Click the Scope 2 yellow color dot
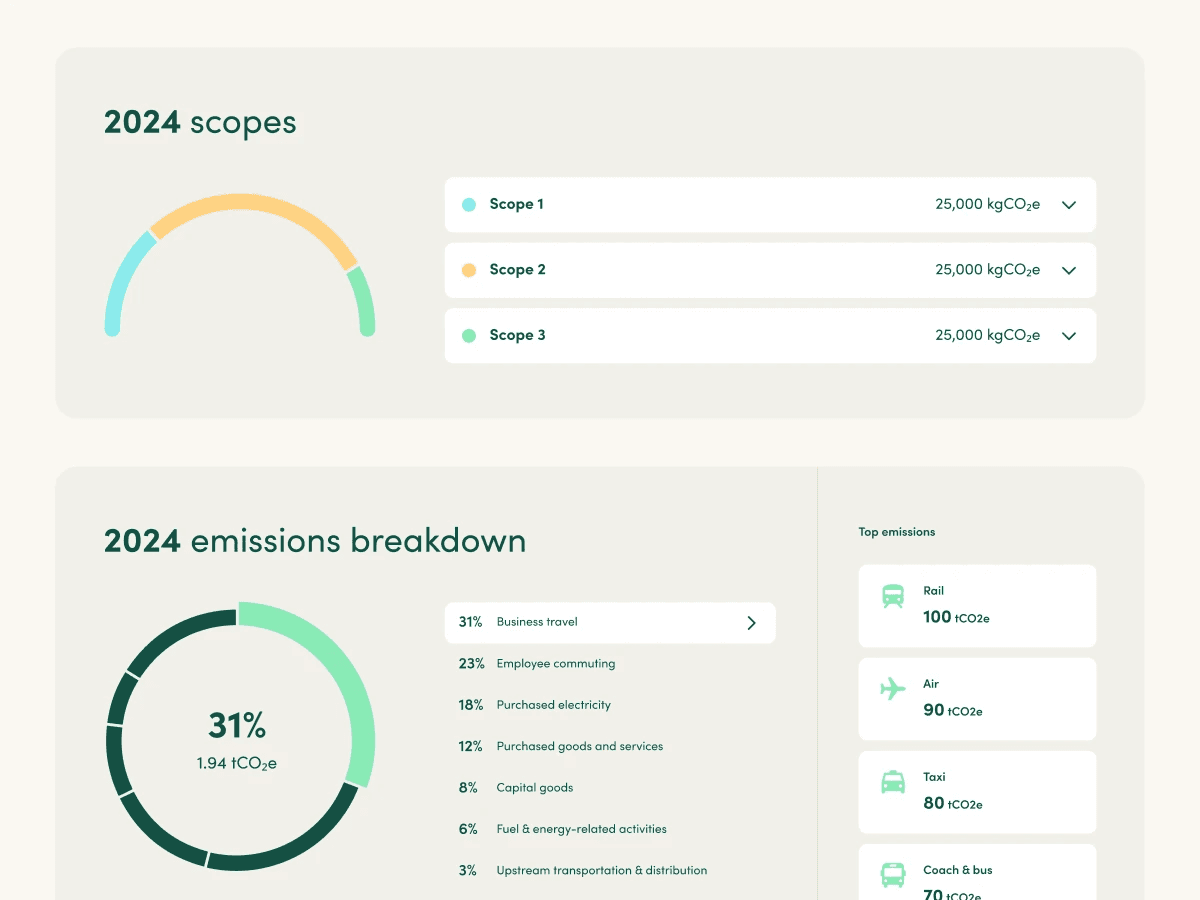1200x900 pixels. pyautogui.click(x=467, y=270)
